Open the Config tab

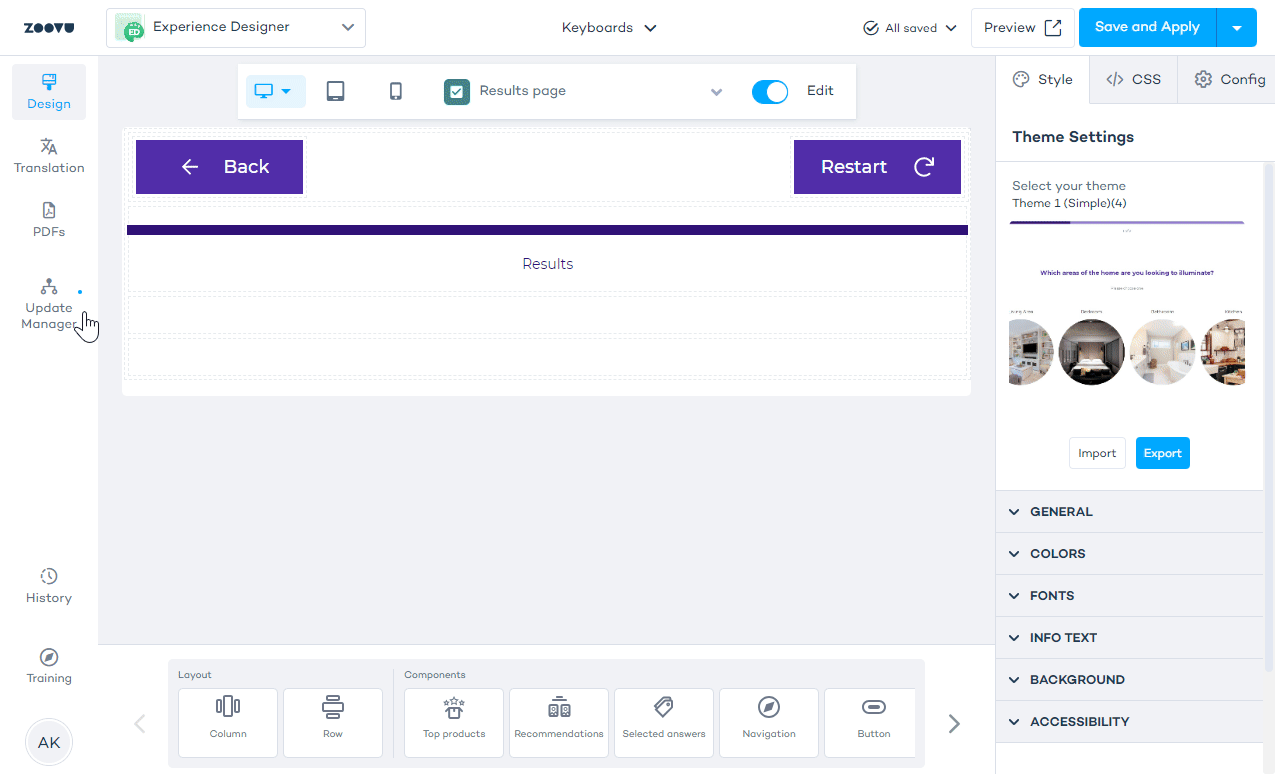(1227, 79)
